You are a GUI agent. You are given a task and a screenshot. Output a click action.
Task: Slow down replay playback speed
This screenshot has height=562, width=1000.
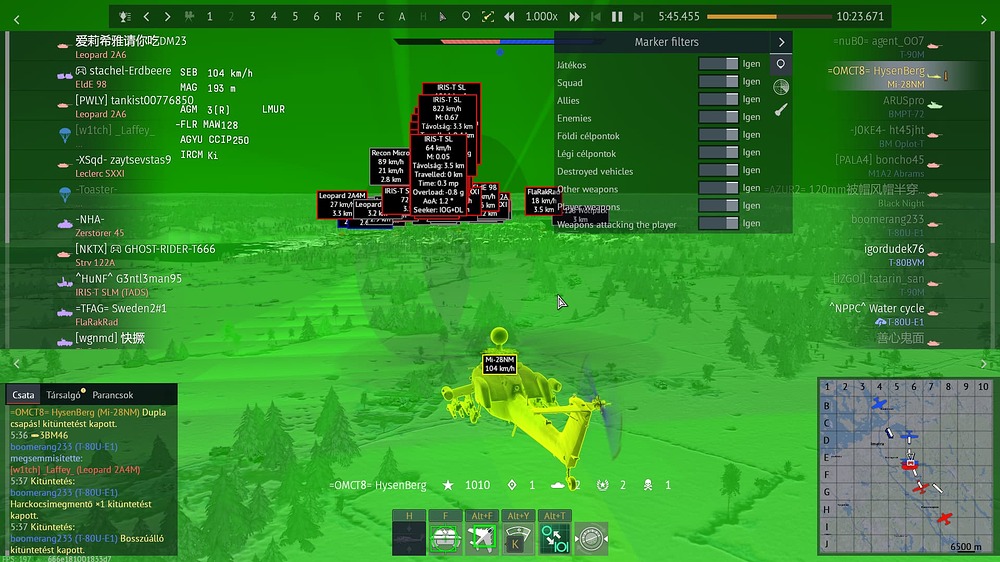[x=509, y=17]
